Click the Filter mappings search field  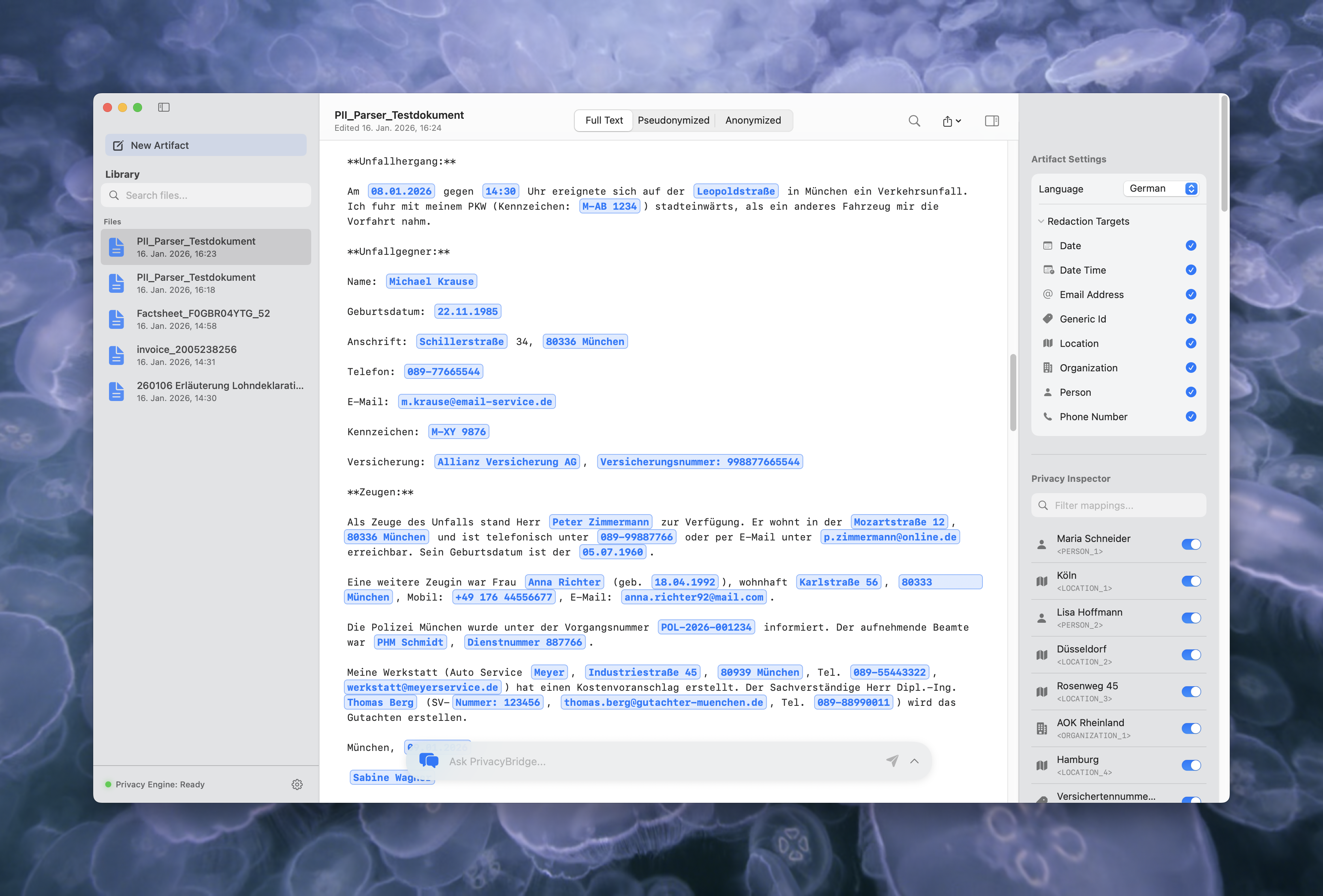pyautogui.click(x=1119, y=506)
